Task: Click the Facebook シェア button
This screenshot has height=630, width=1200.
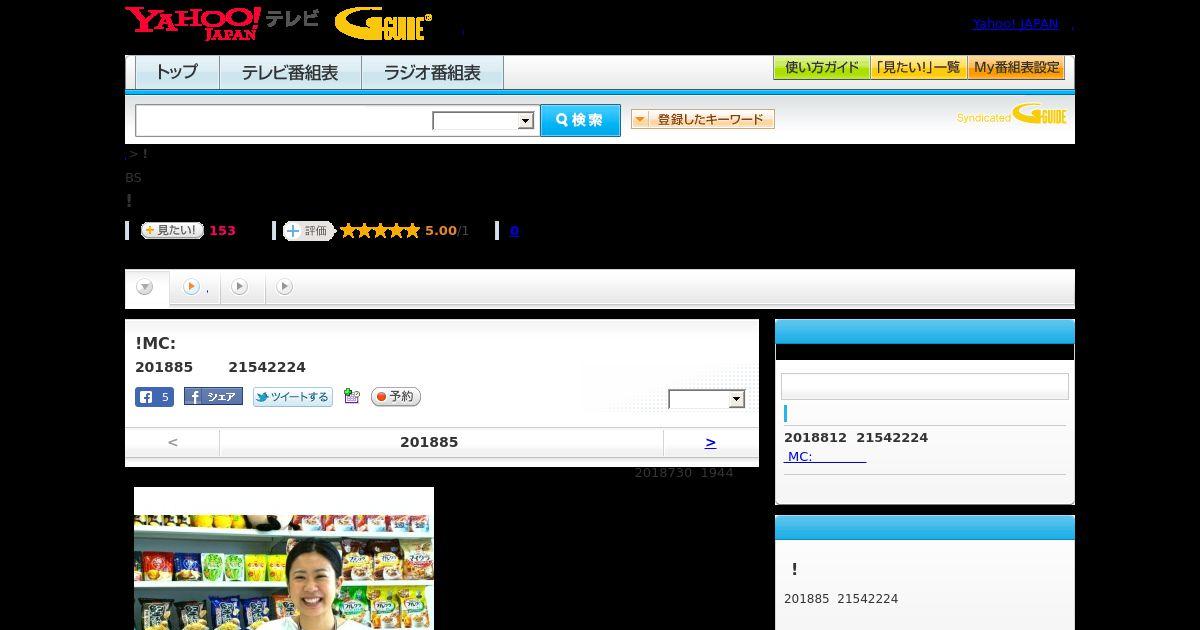Action: 213,397
